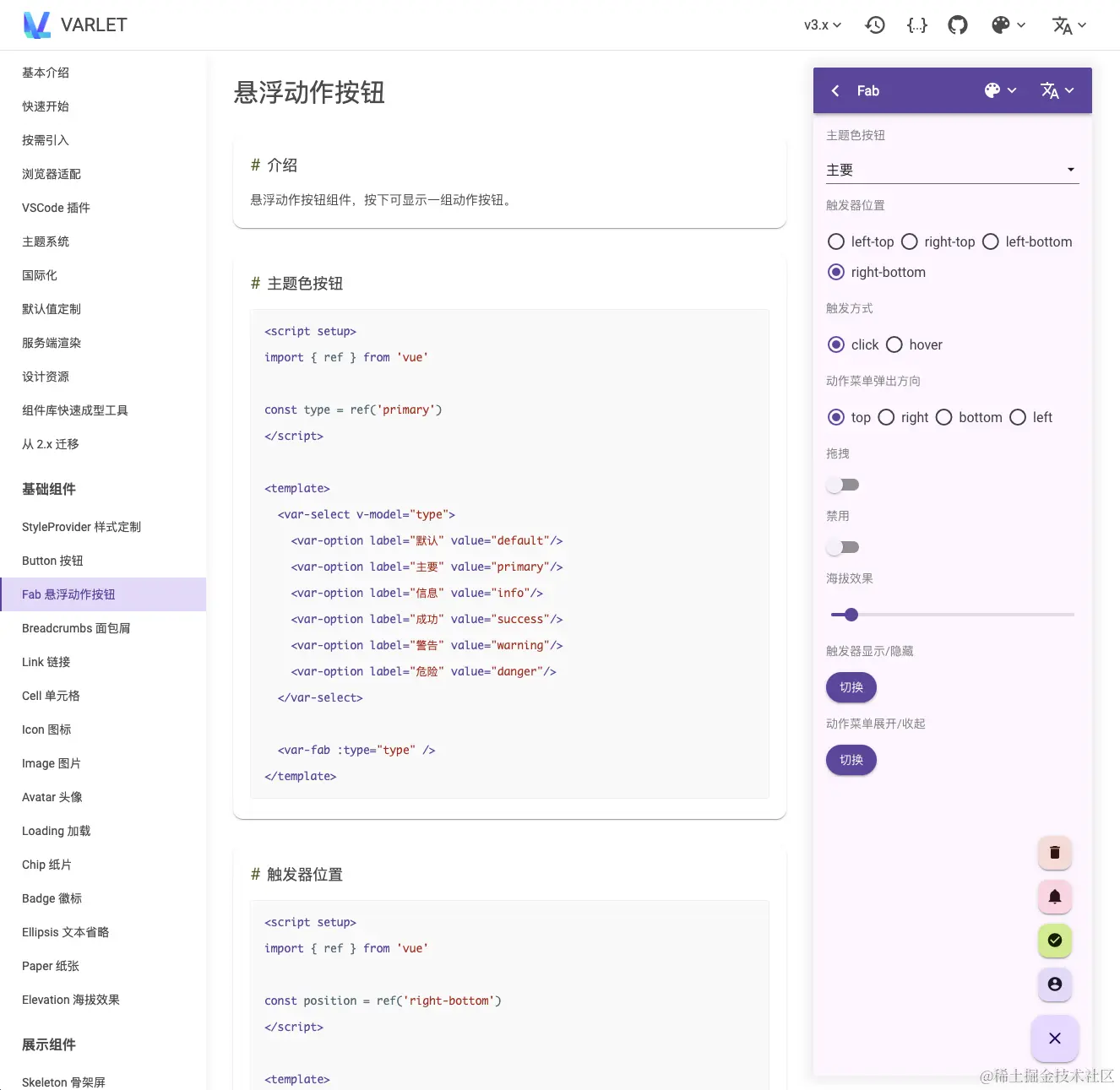Click the # anchor beside 主题色按钮 heading
The width and height of the screenshot is (1120, 1090).
pyautogui.click(x=255, y=284)
